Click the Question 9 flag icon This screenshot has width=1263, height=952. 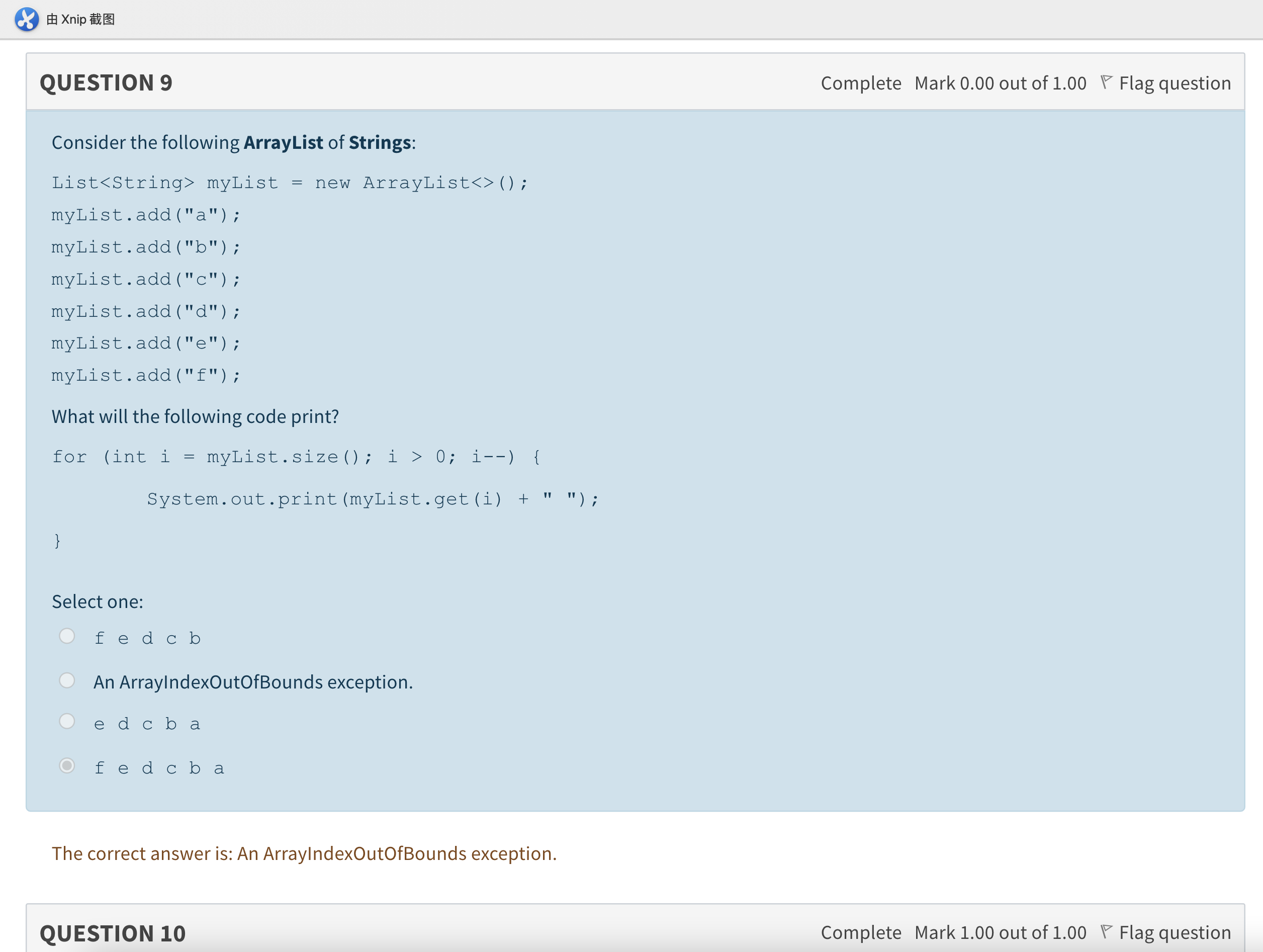[x=1106, y=82]
